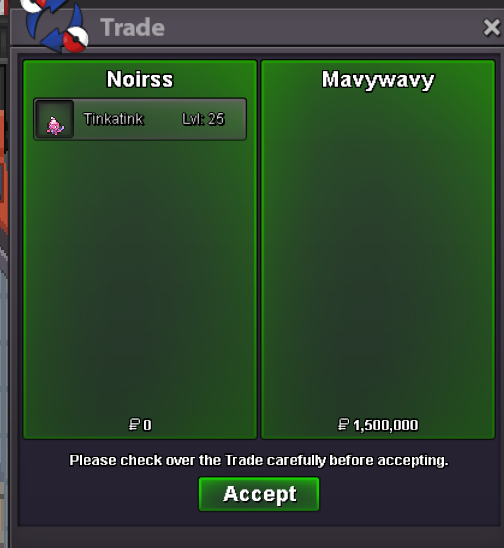This screenshot has height=548, width=504.
Task: Click the Noirss player name
Action: coord(140,79)
